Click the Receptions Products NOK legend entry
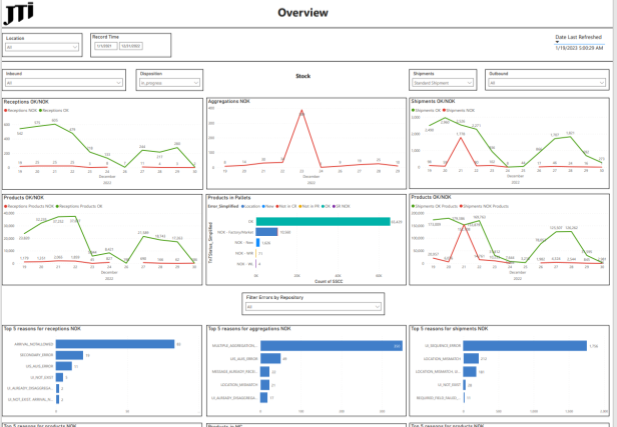The height and width of the screenshot is (427, 617). [29, 206]
